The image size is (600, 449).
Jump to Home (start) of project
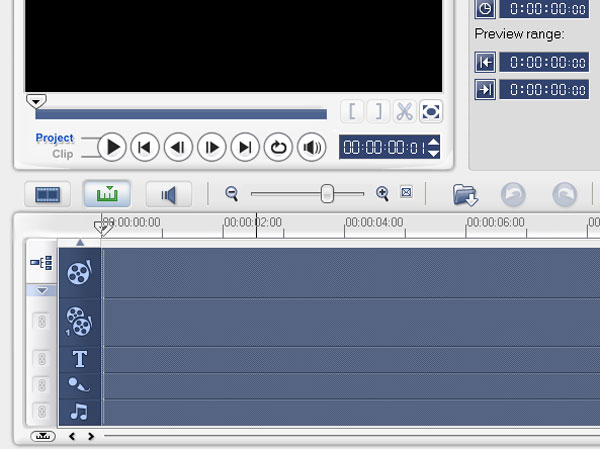point(145,147)
